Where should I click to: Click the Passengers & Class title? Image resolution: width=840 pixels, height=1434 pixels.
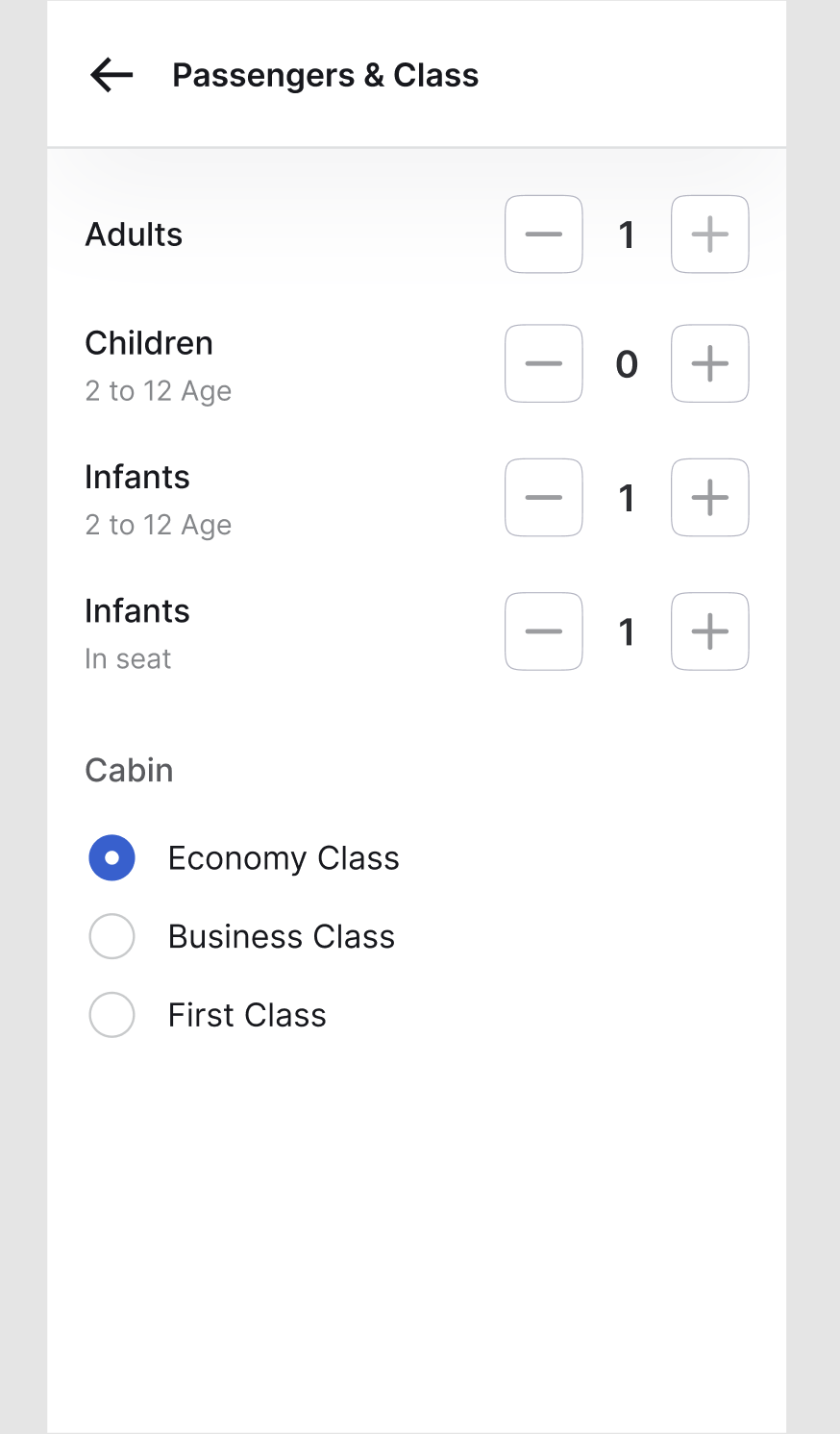325,75
